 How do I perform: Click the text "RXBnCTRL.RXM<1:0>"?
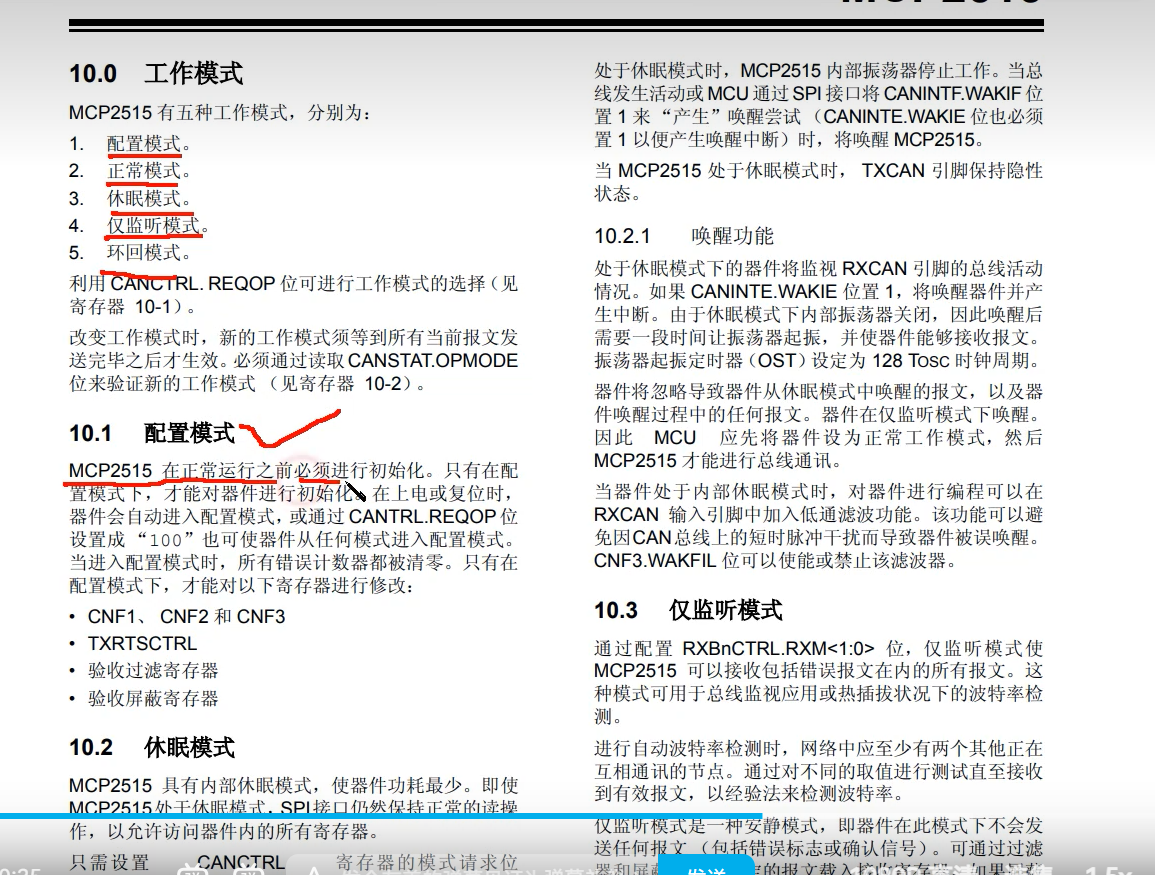[x=779, y=648]
